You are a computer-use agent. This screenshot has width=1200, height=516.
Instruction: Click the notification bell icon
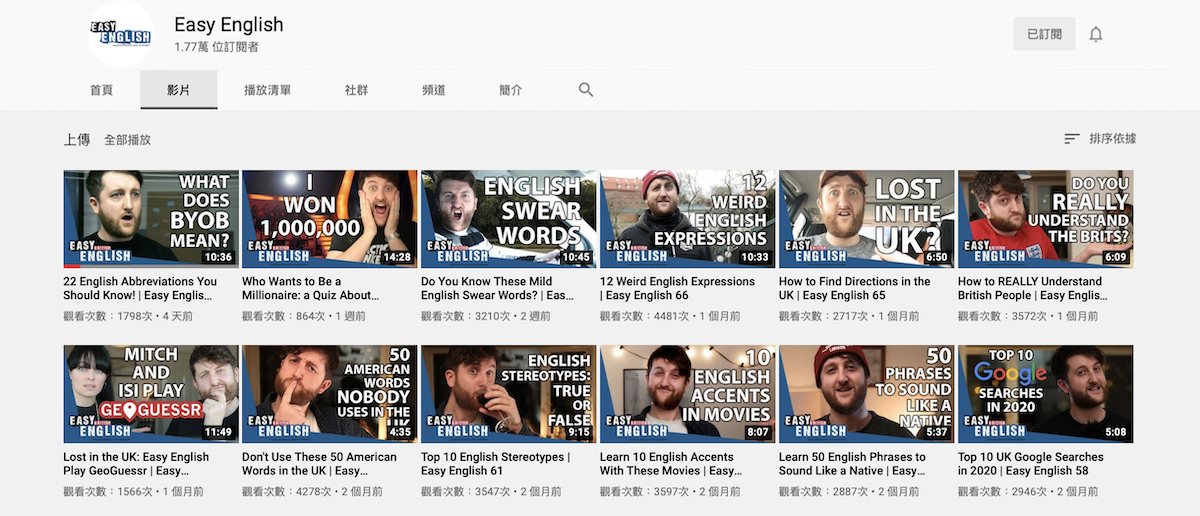1096,34
